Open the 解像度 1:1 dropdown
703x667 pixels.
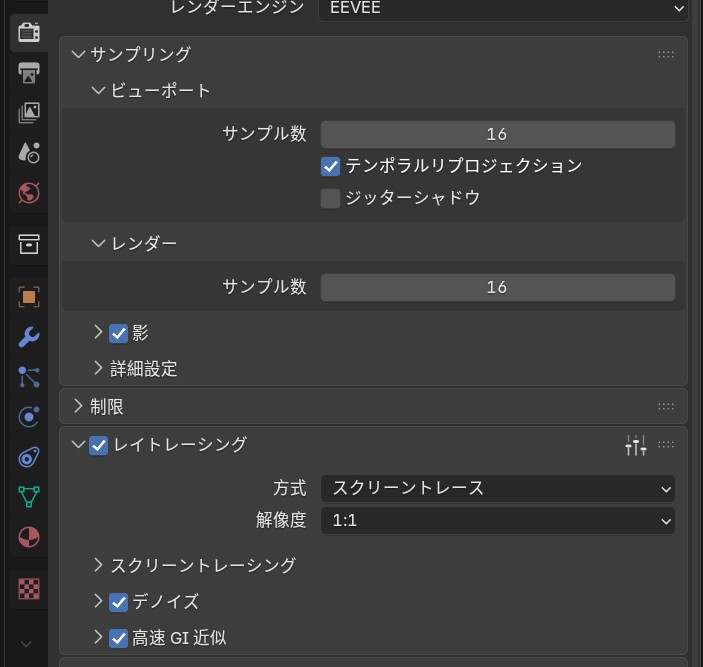pyautogui.click(x=497, y=521)
